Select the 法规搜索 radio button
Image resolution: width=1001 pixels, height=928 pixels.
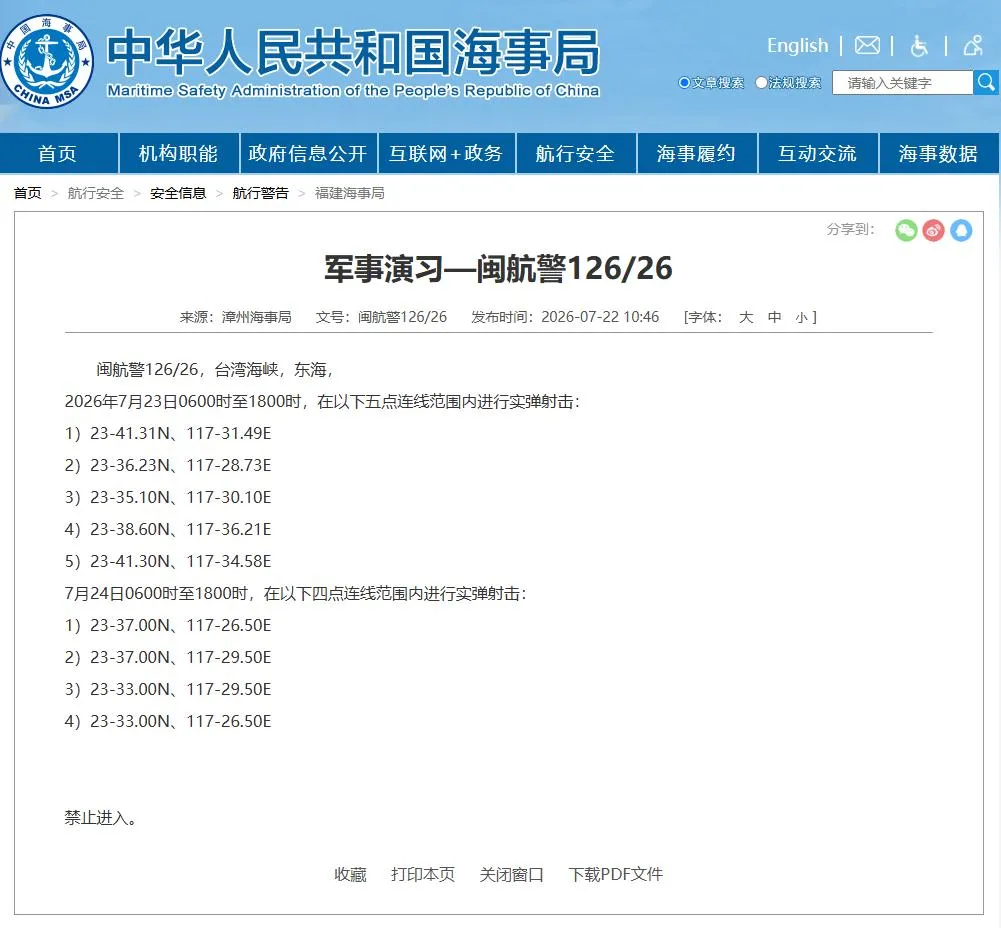pyautogui.click(x=761, y=82)
